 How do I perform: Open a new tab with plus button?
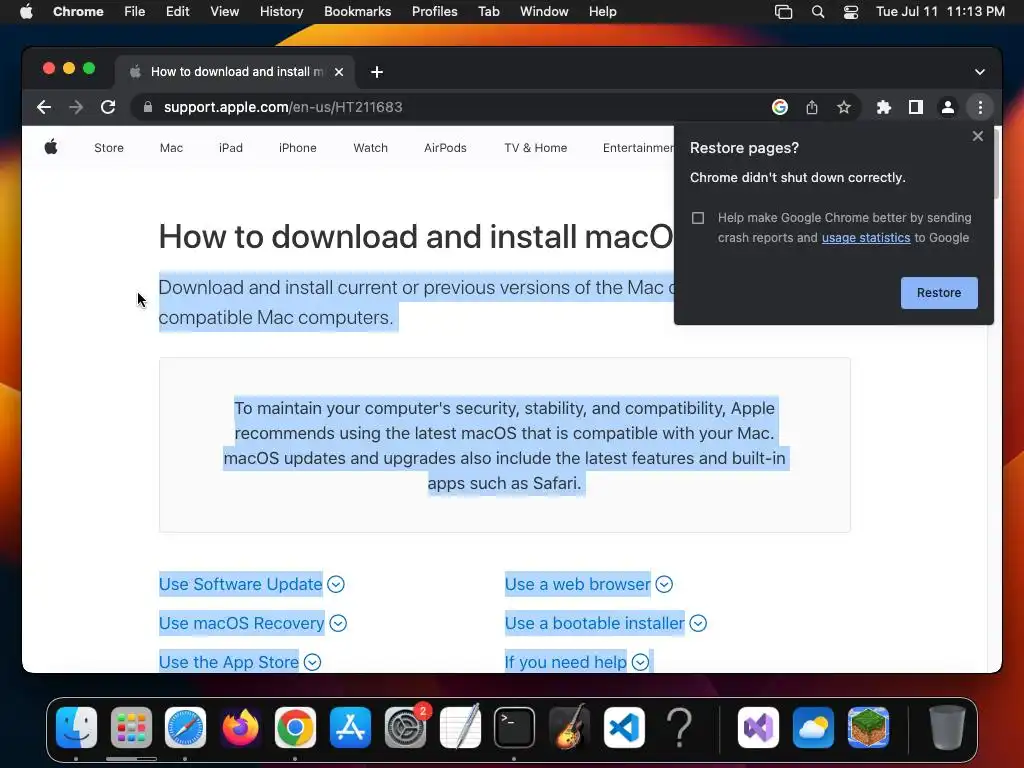tap(377, 72)
